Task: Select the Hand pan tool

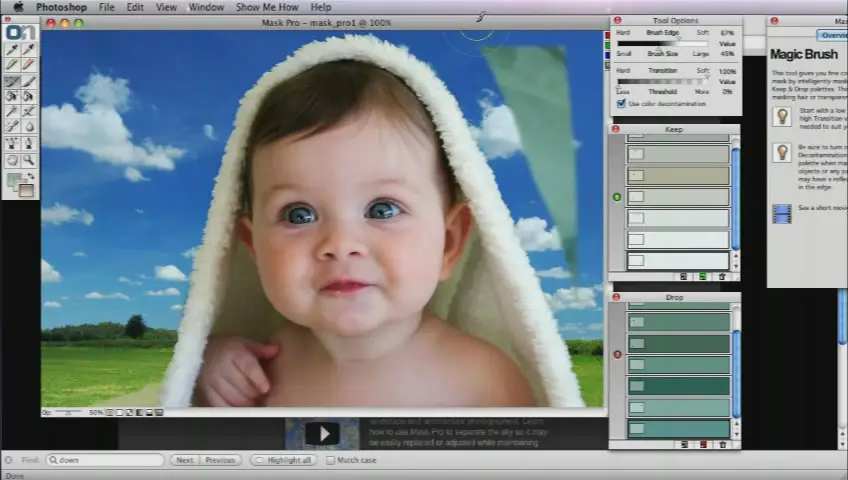Action: coord(12,160)
